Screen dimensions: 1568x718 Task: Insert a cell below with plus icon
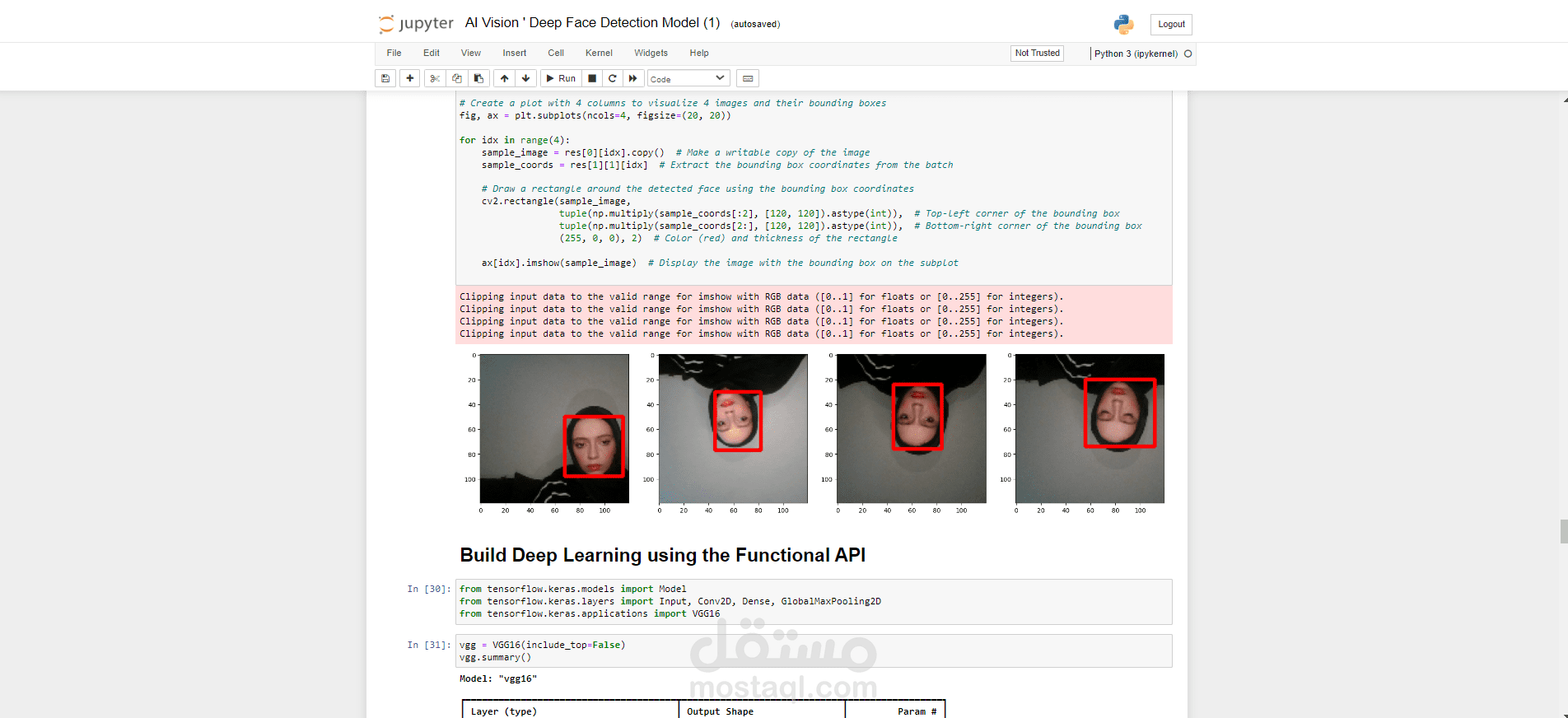tap(410, 78)
